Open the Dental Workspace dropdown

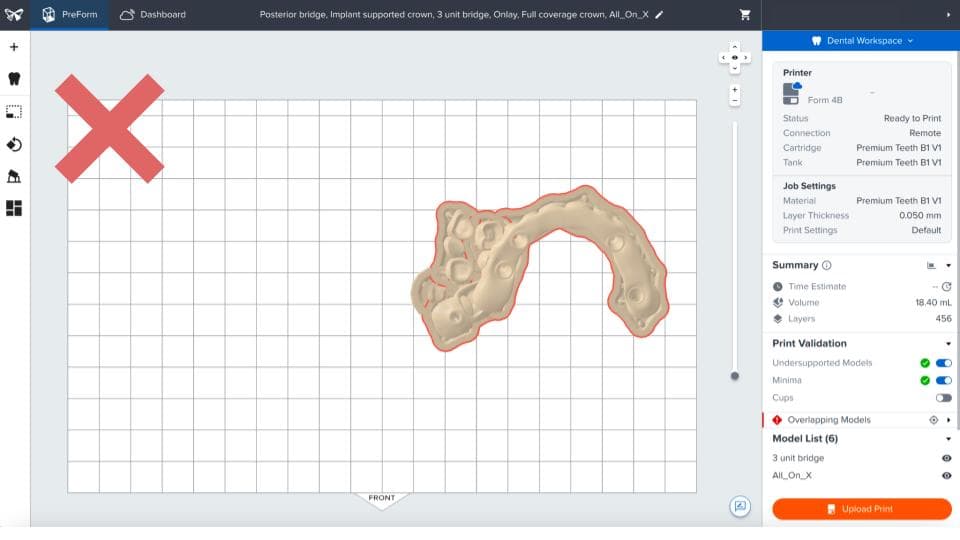click(x=861, y=41)
